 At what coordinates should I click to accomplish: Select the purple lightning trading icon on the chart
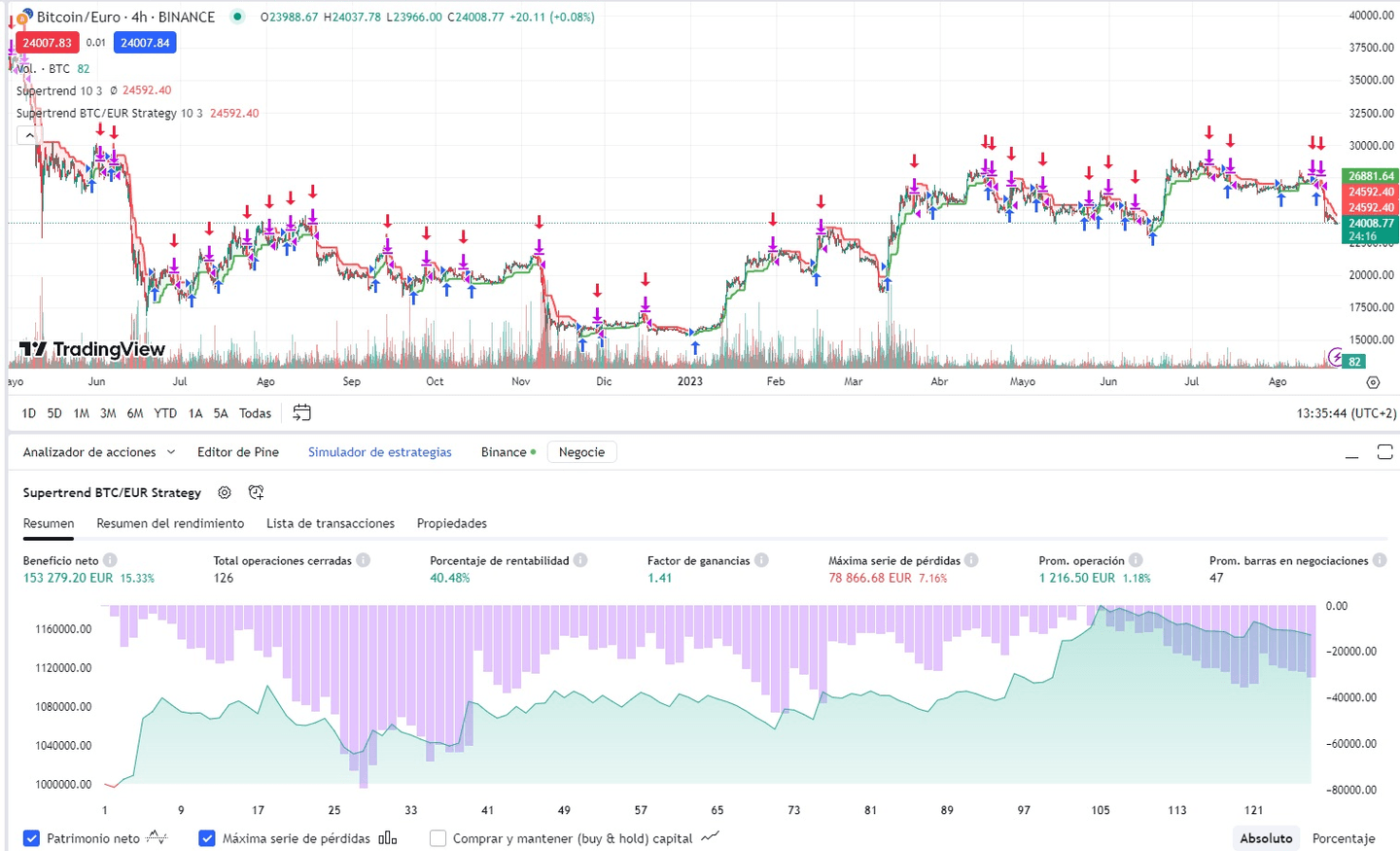point(1337,359)
